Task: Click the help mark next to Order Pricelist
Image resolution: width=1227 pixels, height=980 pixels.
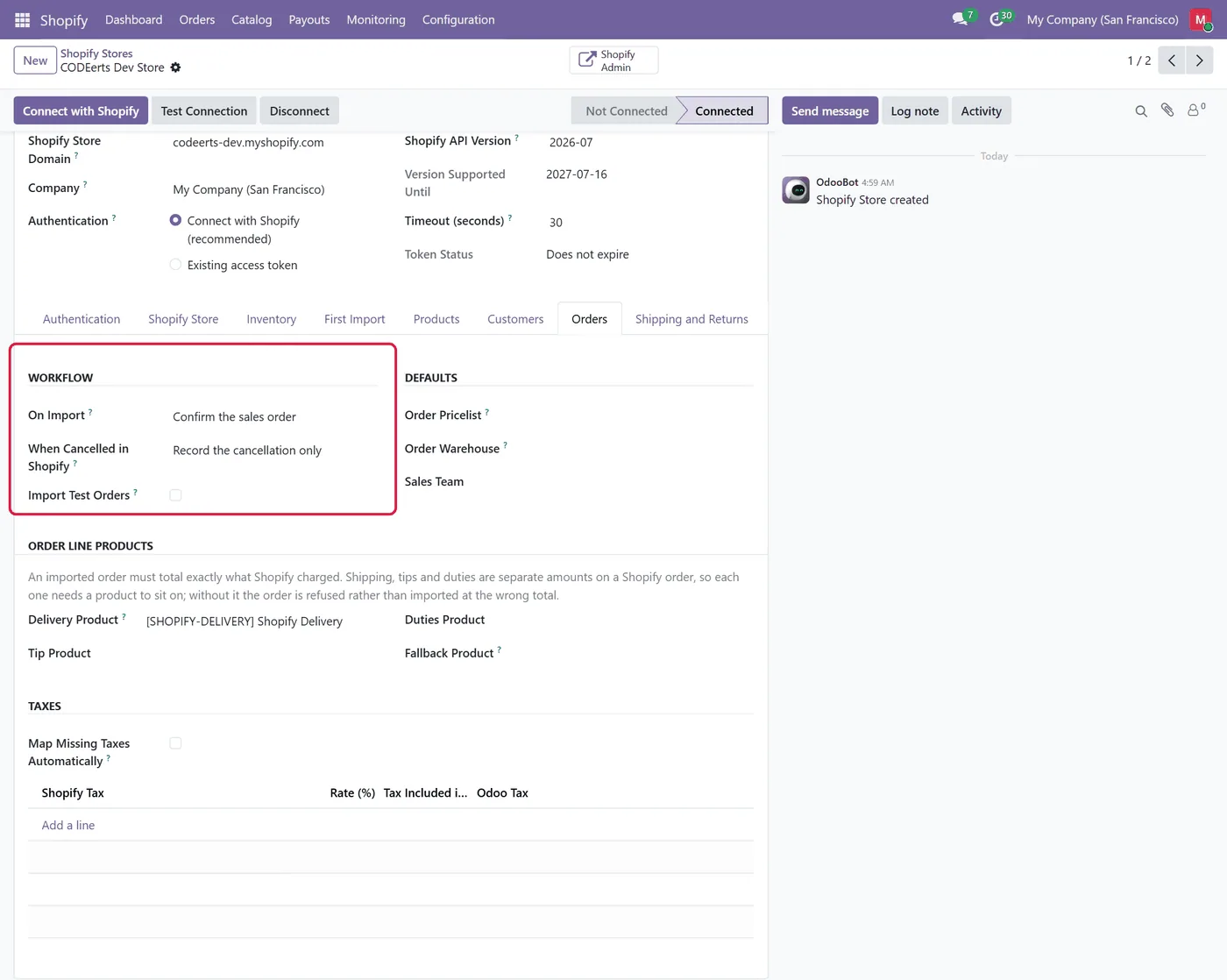Action: tap(486, 411)
